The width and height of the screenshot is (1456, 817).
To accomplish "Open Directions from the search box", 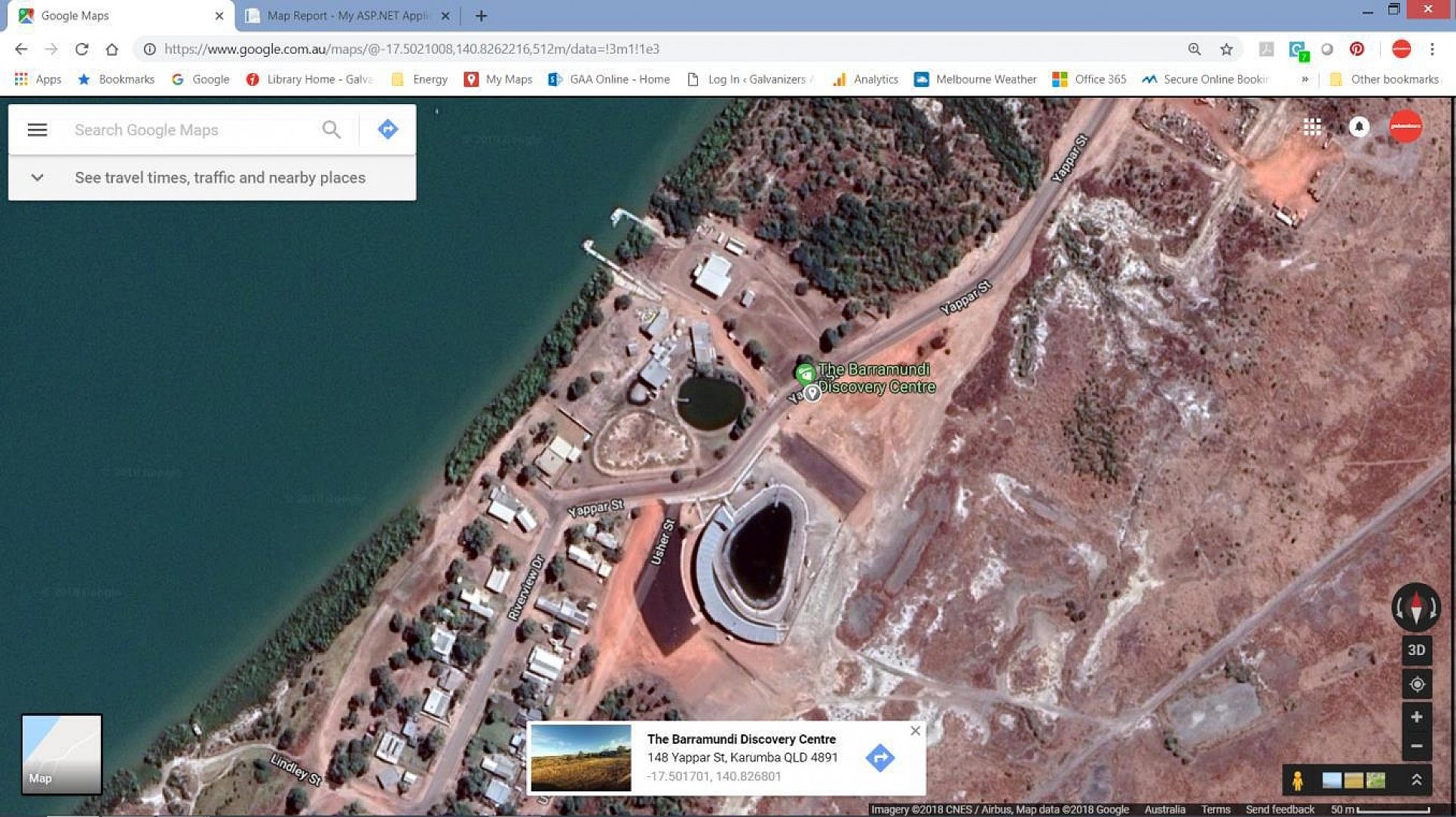I will tap(387, 130).
